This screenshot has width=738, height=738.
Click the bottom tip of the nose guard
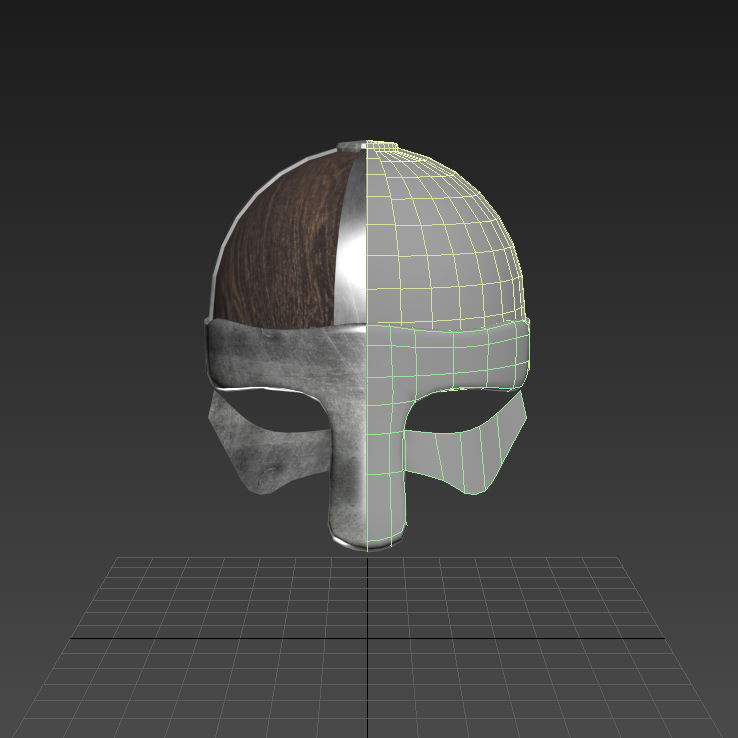pos(368,544)
